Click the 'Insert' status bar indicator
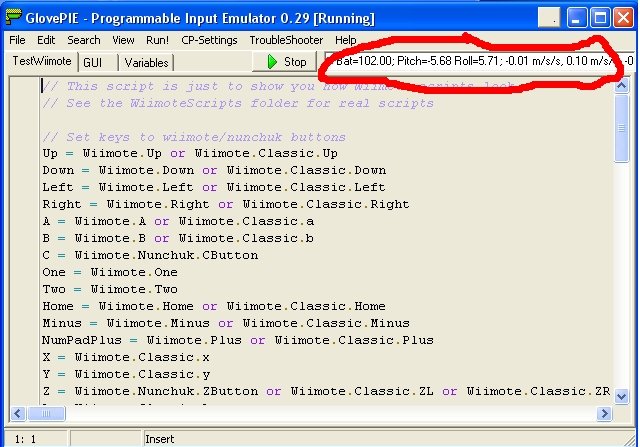 click(x=160, y=439)
